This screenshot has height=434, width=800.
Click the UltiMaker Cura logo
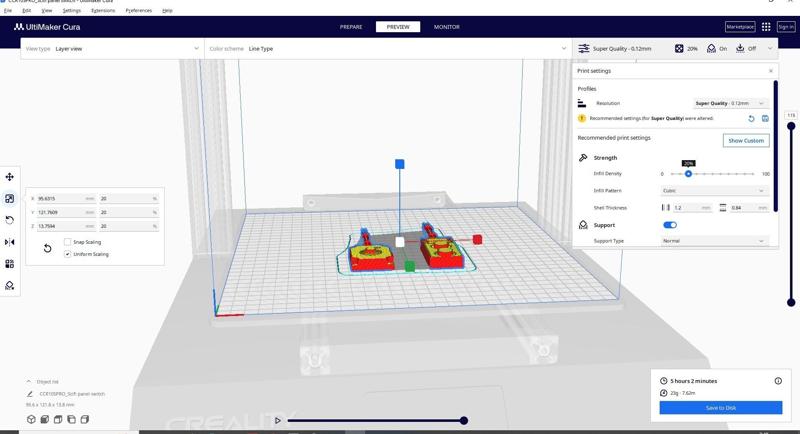(x=47, y=27)
